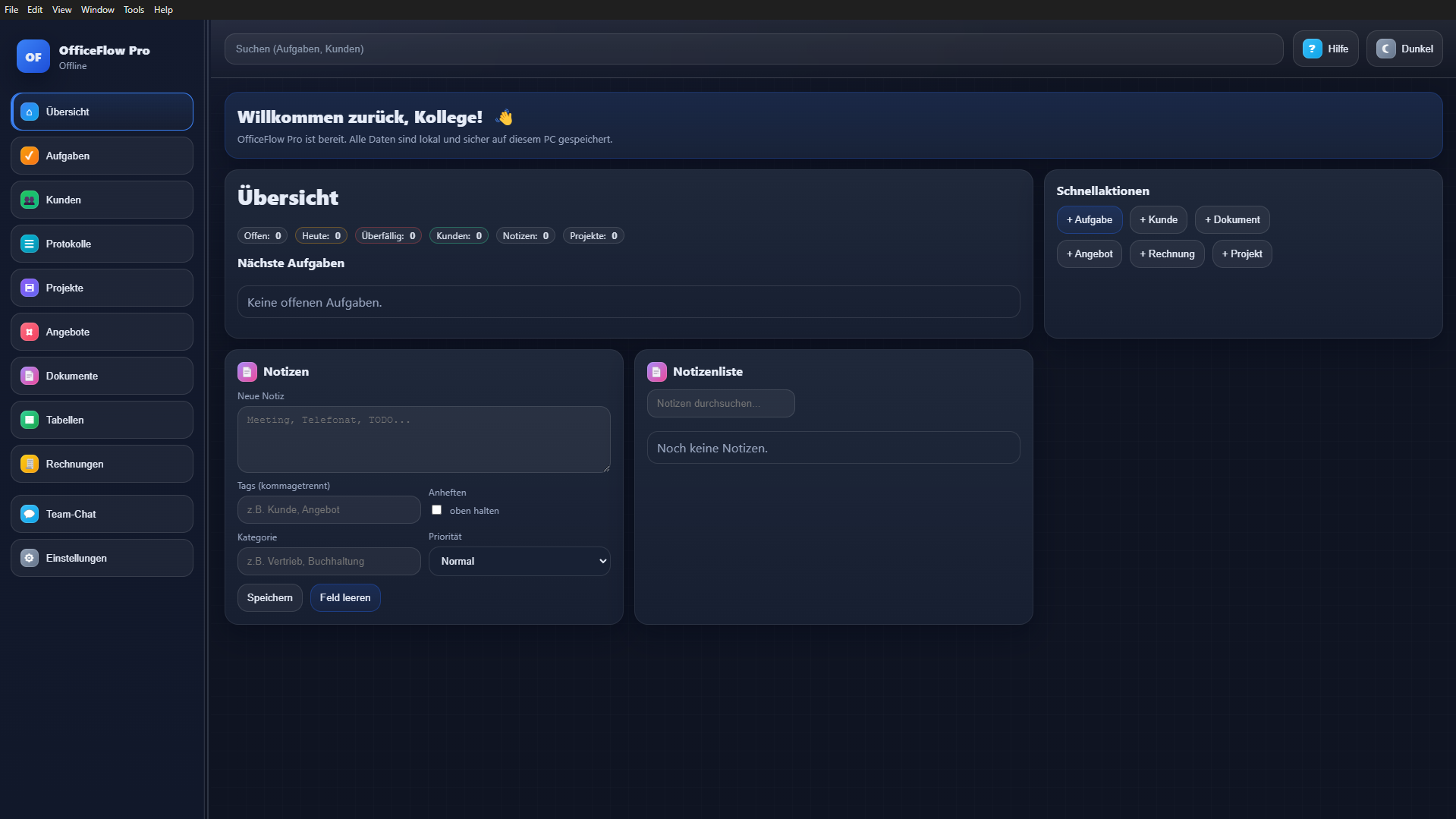This screenshot has height=819, width=1456.
Task: Click the + Dokument quick action
Action: 1232,220
